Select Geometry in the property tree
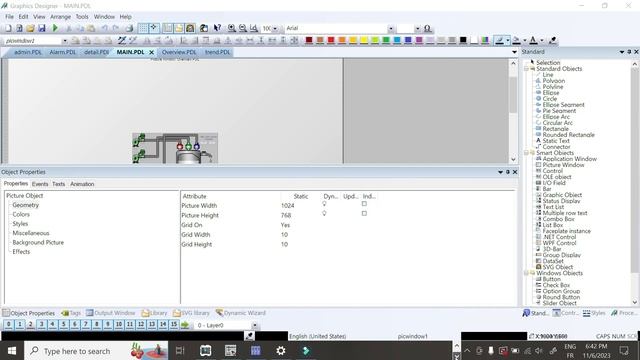The width and height of the screenshot is (640, 360). tap(26, 205)
